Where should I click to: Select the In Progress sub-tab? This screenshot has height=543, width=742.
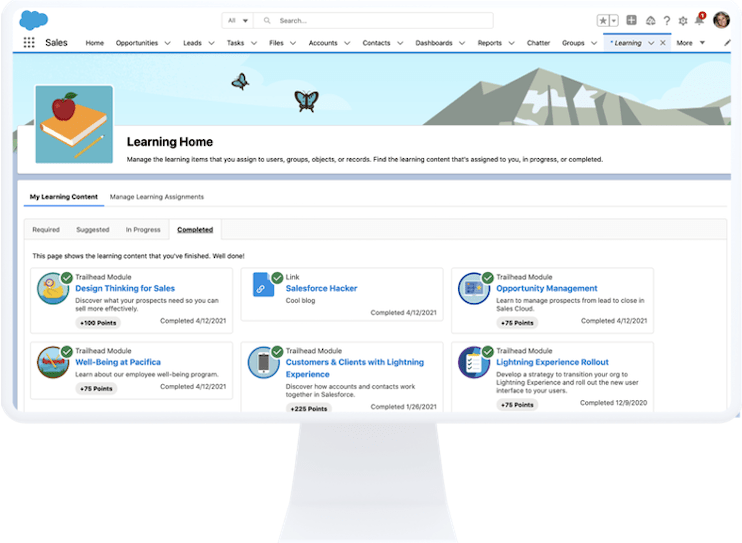coord(143,230)
